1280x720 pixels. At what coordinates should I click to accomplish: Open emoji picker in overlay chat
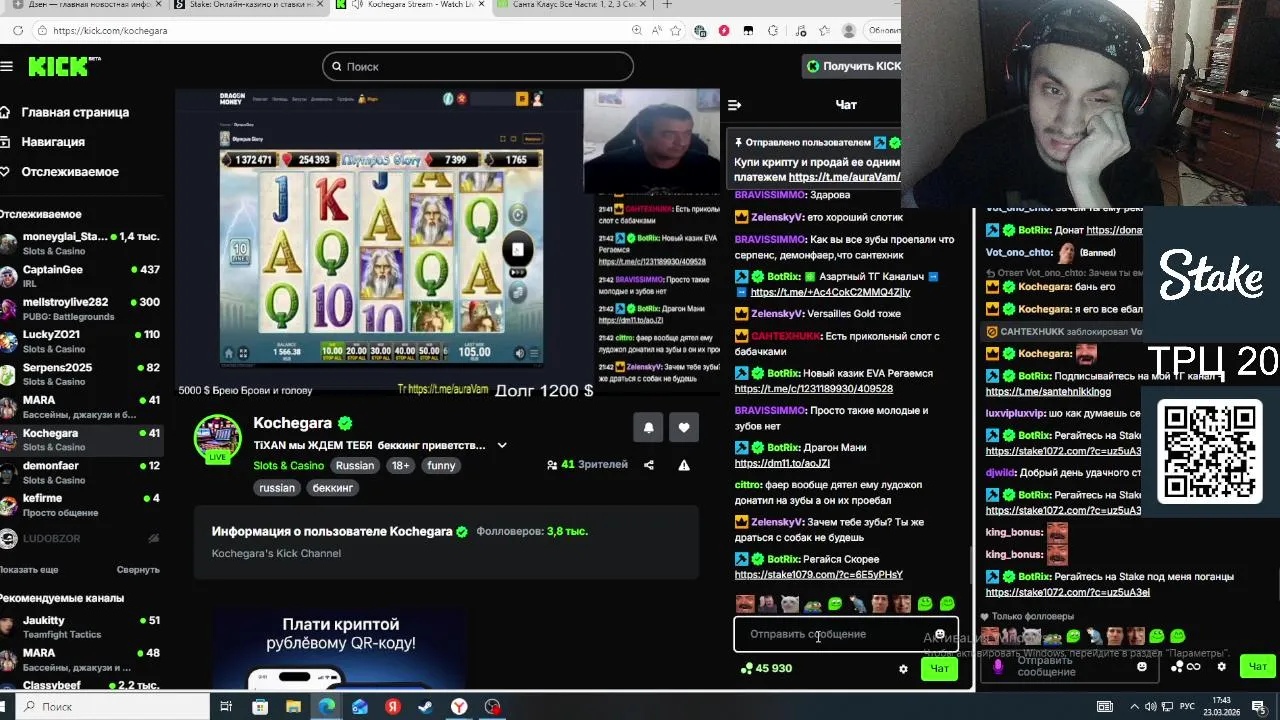click(x=1142, y=667)
